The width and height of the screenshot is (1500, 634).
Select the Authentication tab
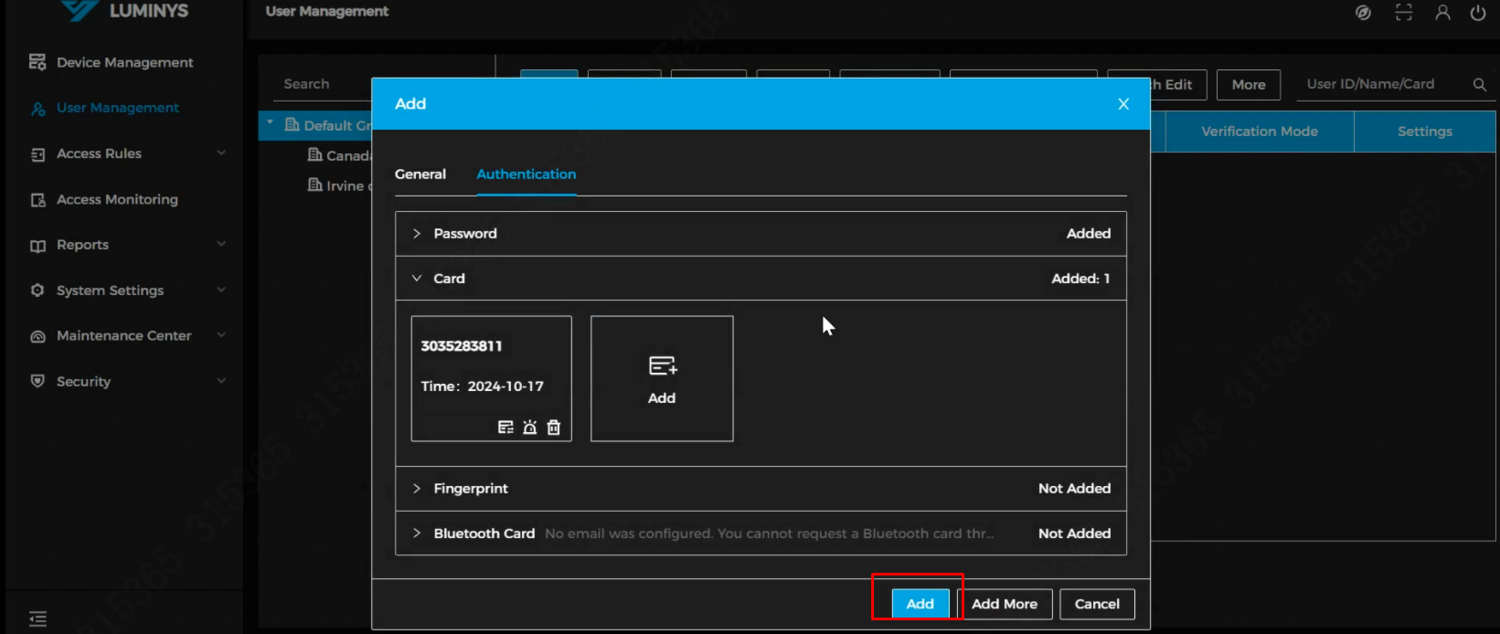(526, 174)
